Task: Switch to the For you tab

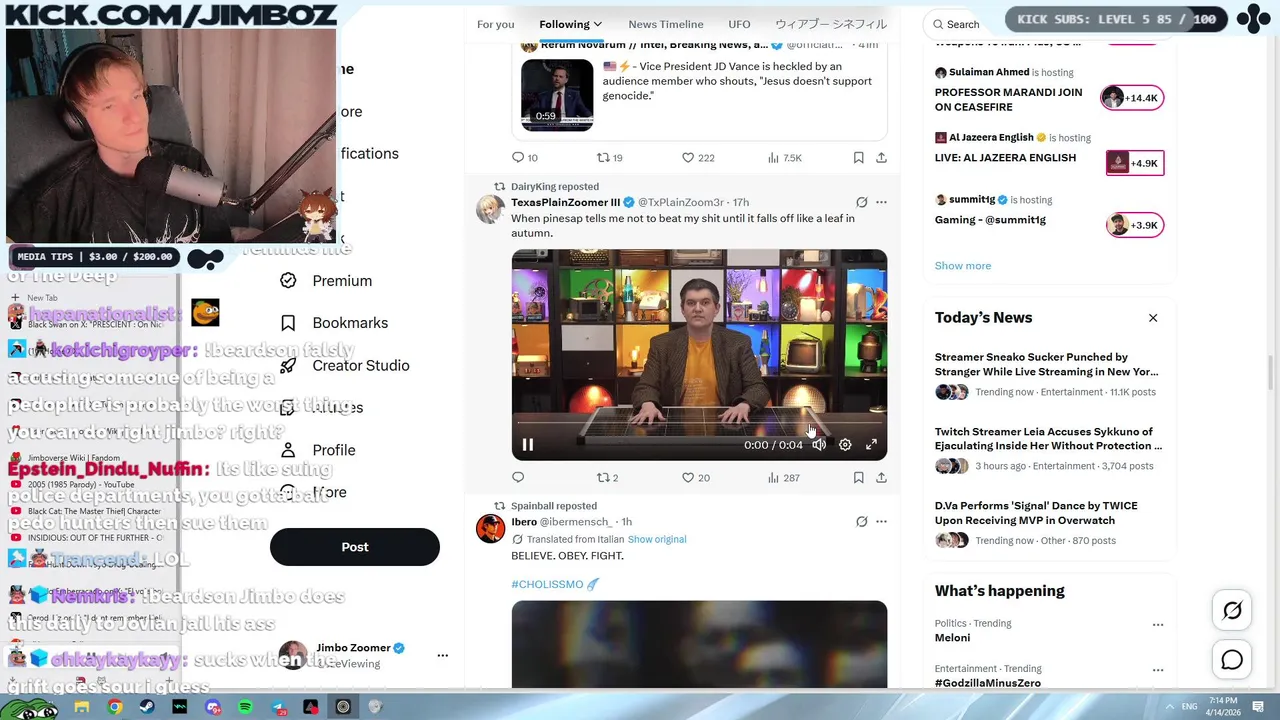Action: coord(496,24)
